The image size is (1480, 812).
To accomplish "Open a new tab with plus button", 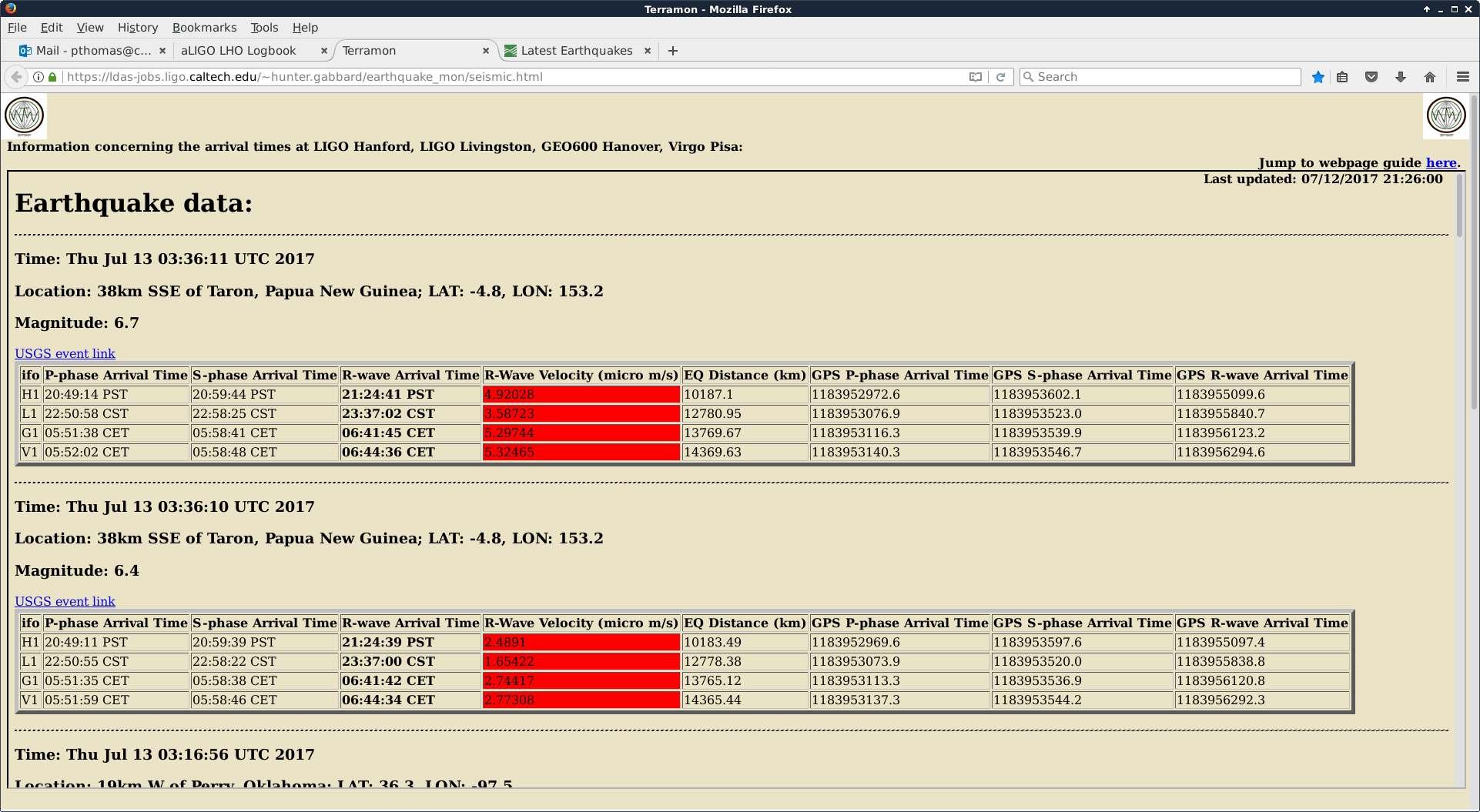I will tap(673, 51).
